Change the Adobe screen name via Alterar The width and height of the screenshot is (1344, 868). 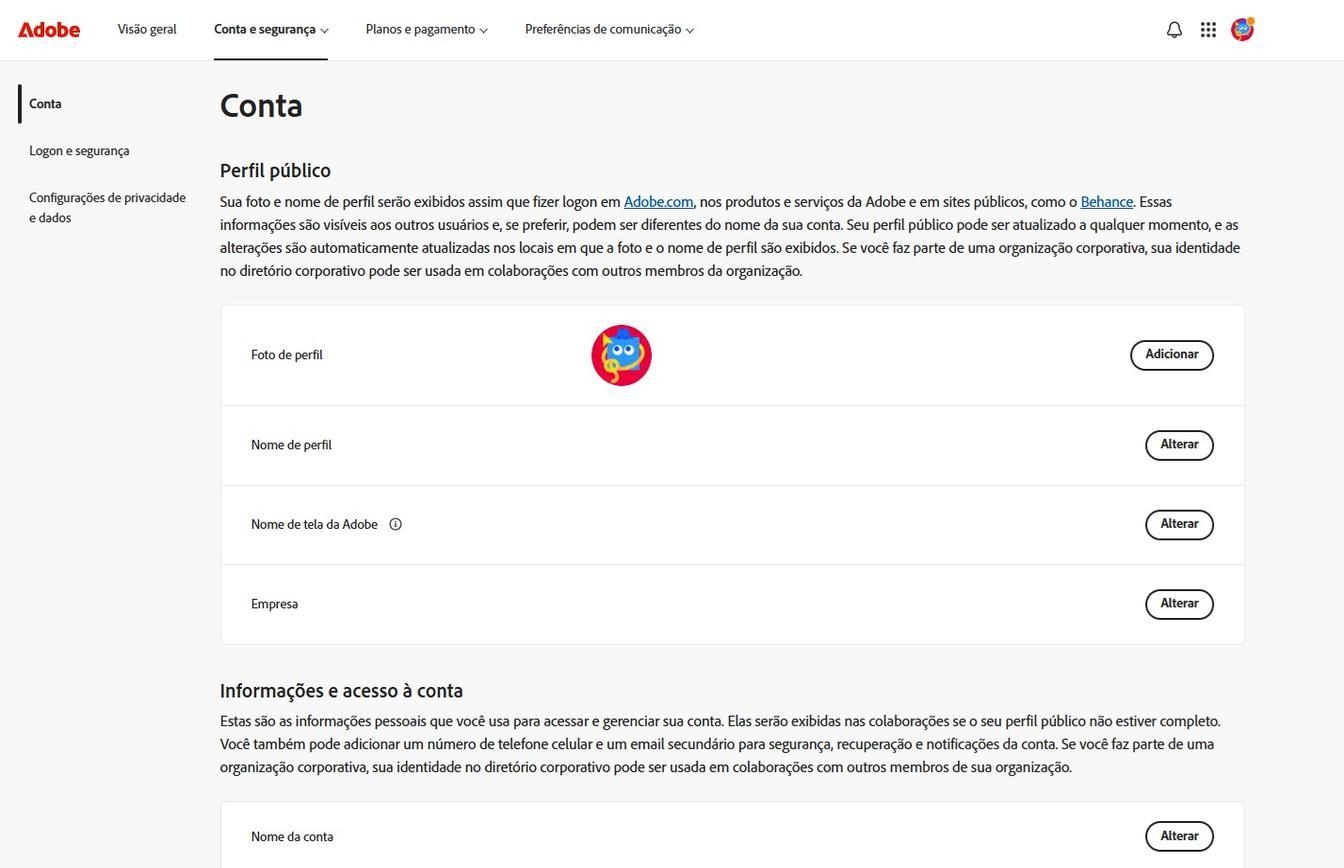pyautogui.click(x=1179, y=523)
